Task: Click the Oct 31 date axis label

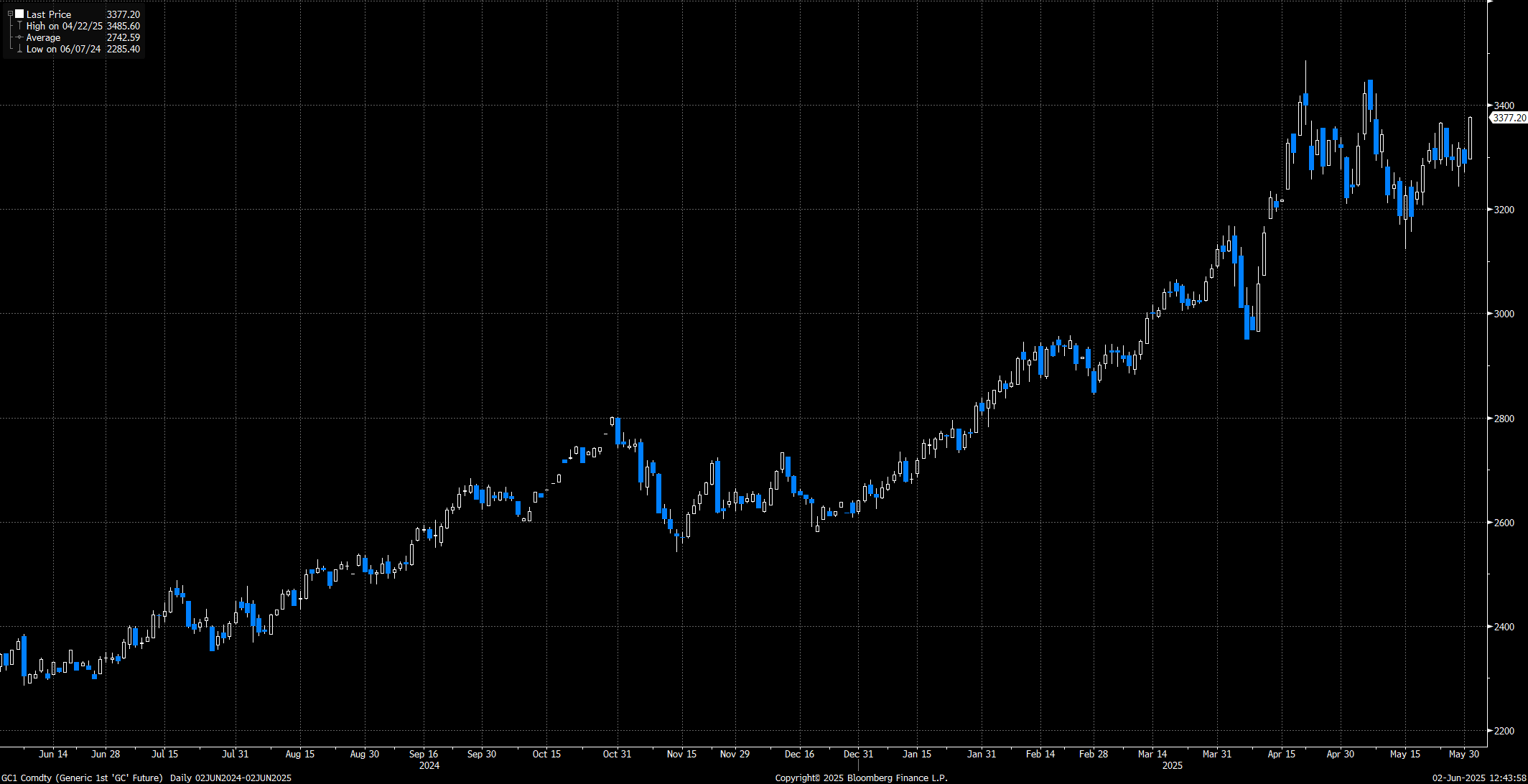Action: point(617,754)
